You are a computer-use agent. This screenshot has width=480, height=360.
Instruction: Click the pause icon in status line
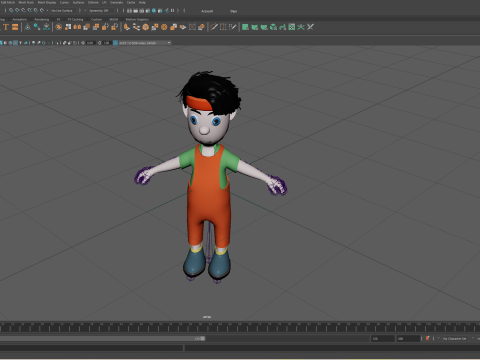point(172,11)
